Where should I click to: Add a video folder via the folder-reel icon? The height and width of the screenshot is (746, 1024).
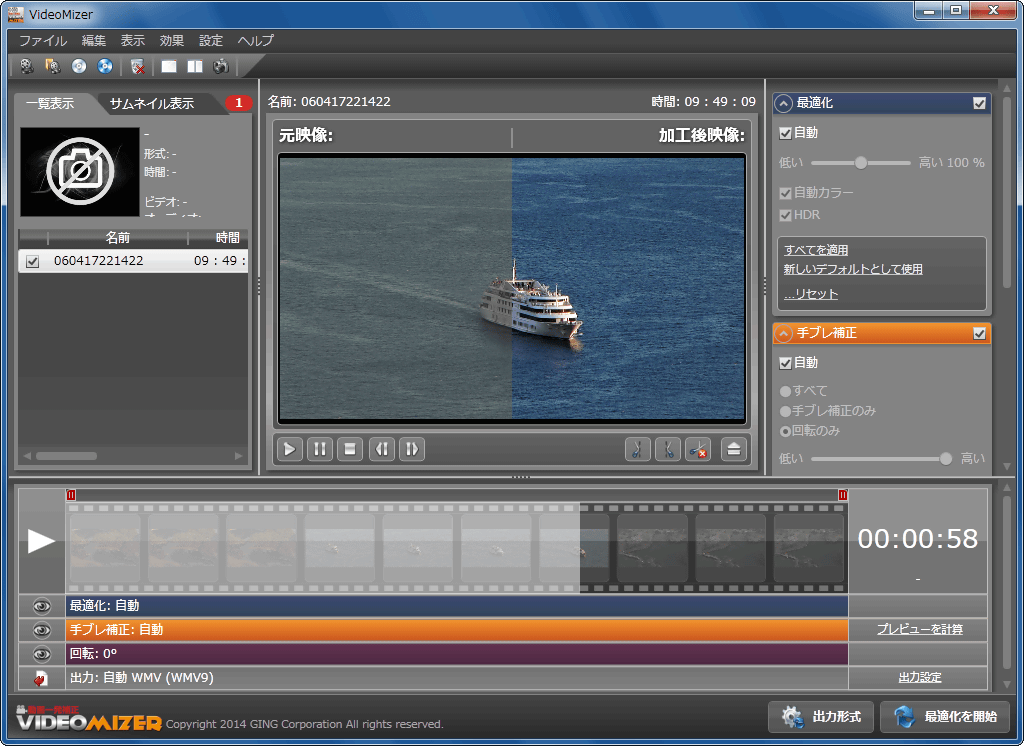pyautogui.click(x=52, y=66)
